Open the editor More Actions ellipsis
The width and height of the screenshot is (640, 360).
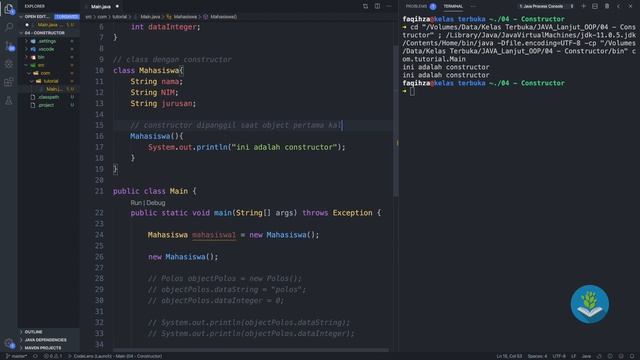click(389, 6)
